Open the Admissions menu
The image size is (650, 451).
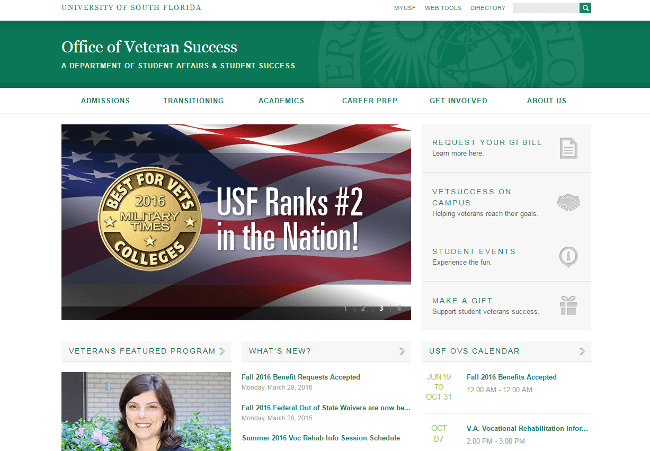[105, 101]
